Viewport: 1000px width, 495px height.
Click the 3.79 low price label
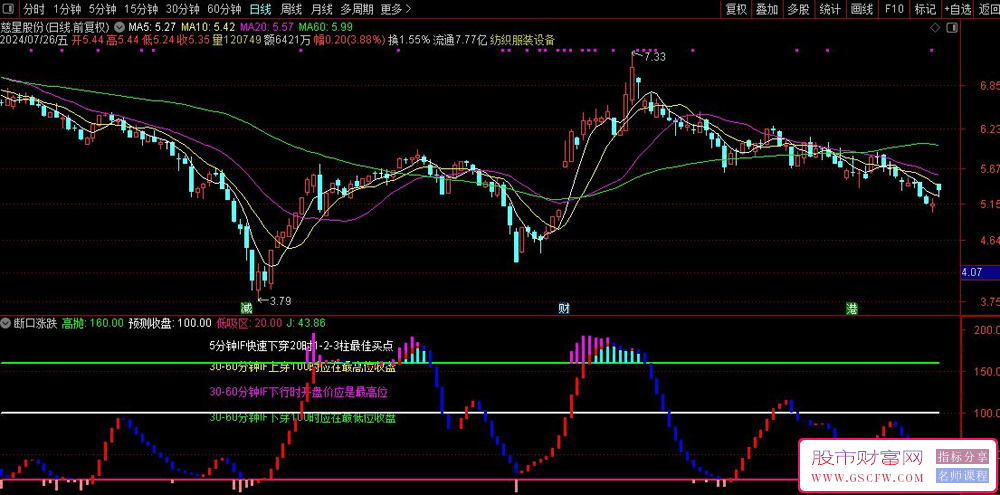[x=279, y=300]
